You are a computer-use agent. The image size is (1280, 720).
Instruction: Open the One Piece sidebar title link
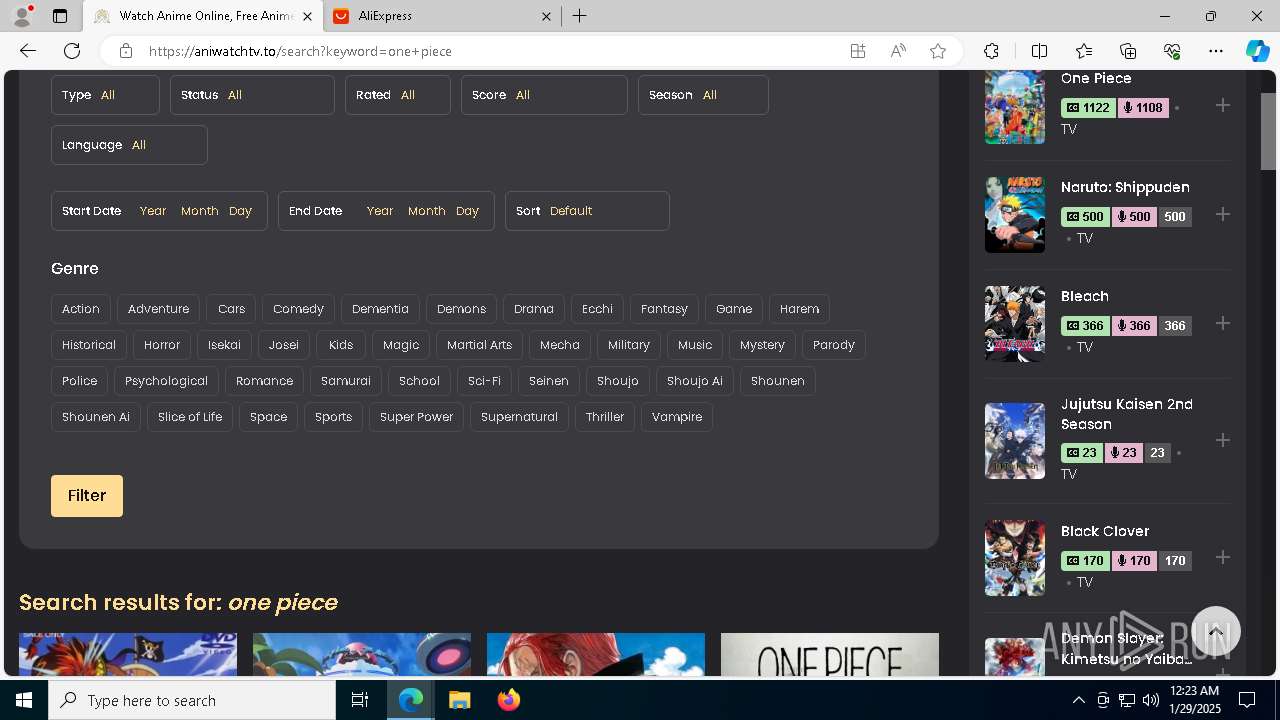tap(1096, 78)
